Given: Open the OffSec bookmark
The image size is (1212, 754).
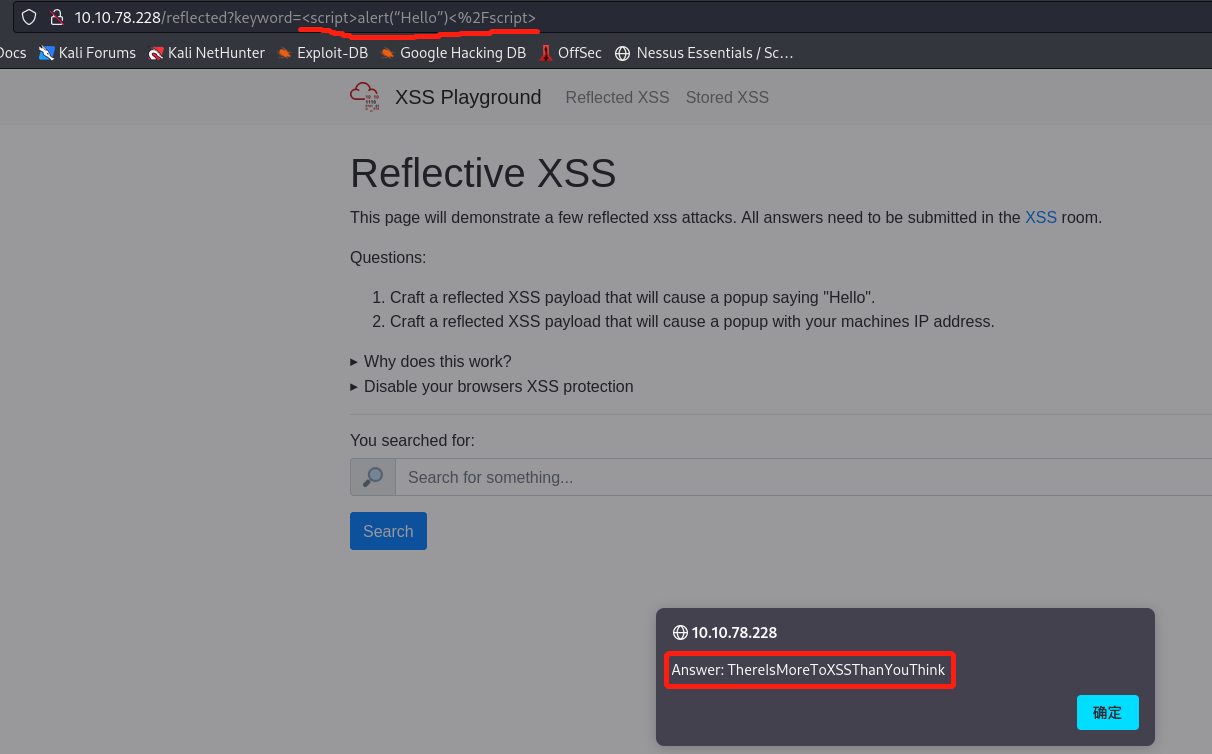Looking at the screenshot, I should point(570,53).
